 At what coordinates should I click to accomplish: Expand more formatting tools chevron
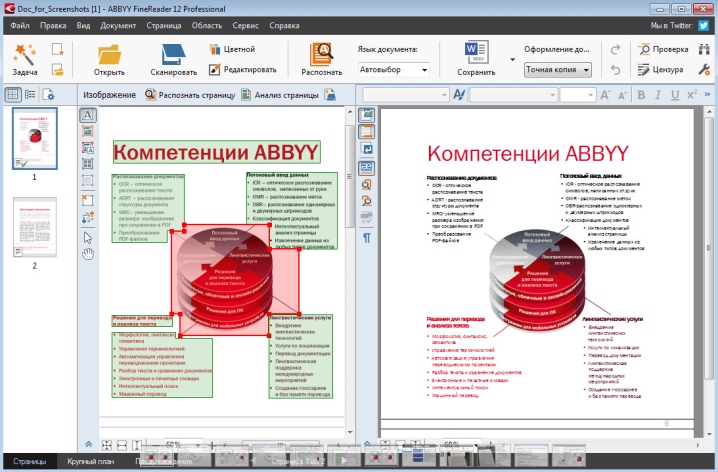coord(707,94)
